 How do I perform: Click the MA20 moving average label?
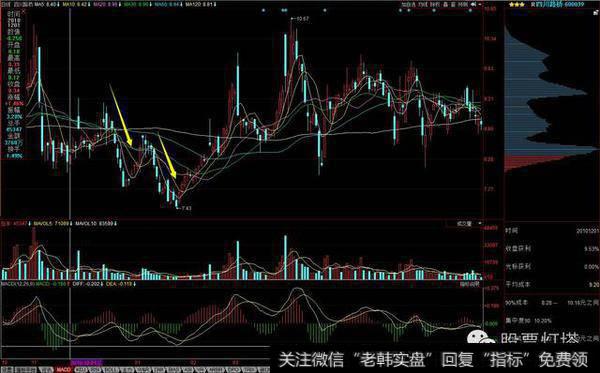106,5
